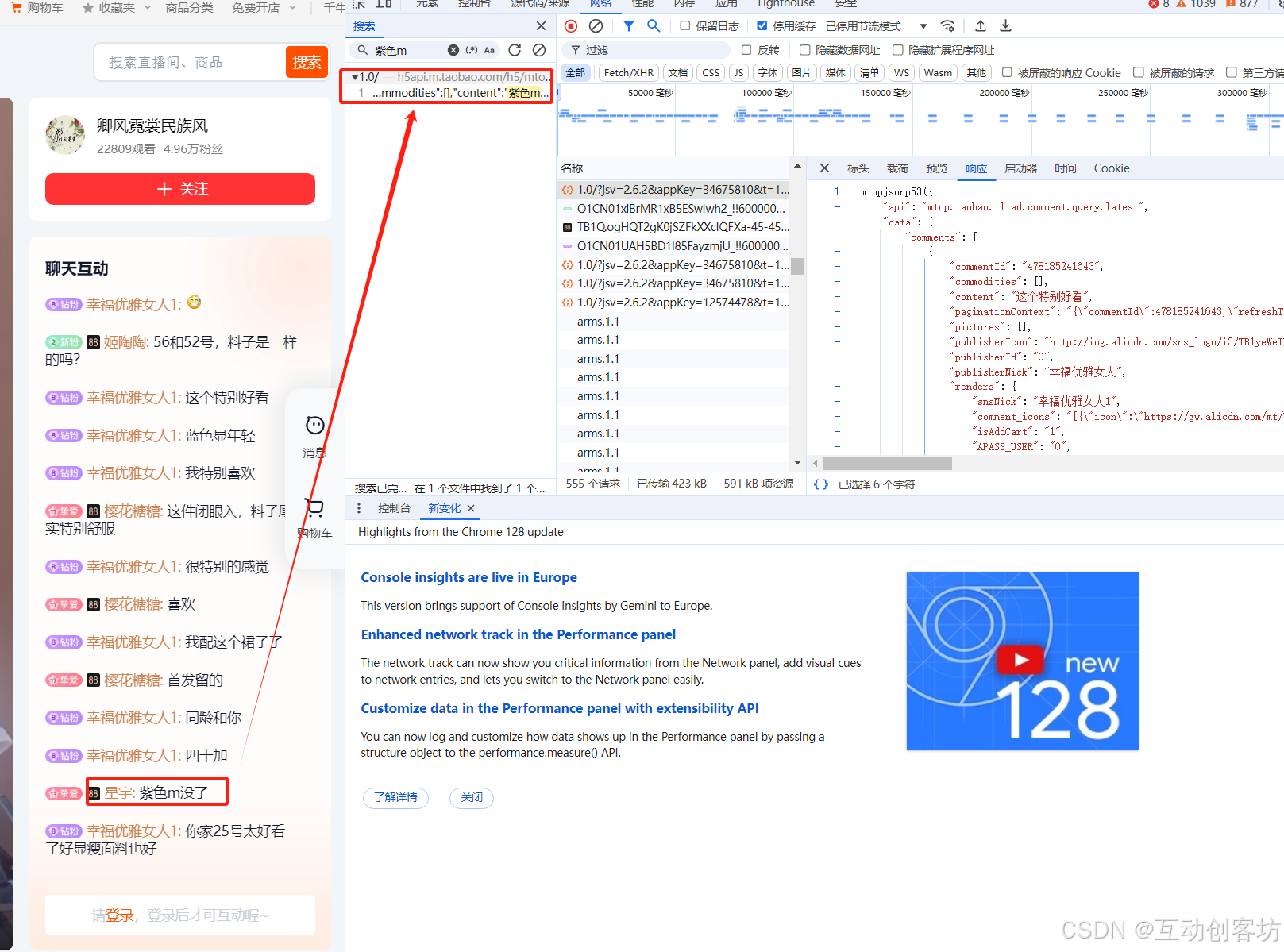Screen dimensions: 1284x952
Task: Click the 收藏夹 star in the top bar
Action: tap(88, 7)
